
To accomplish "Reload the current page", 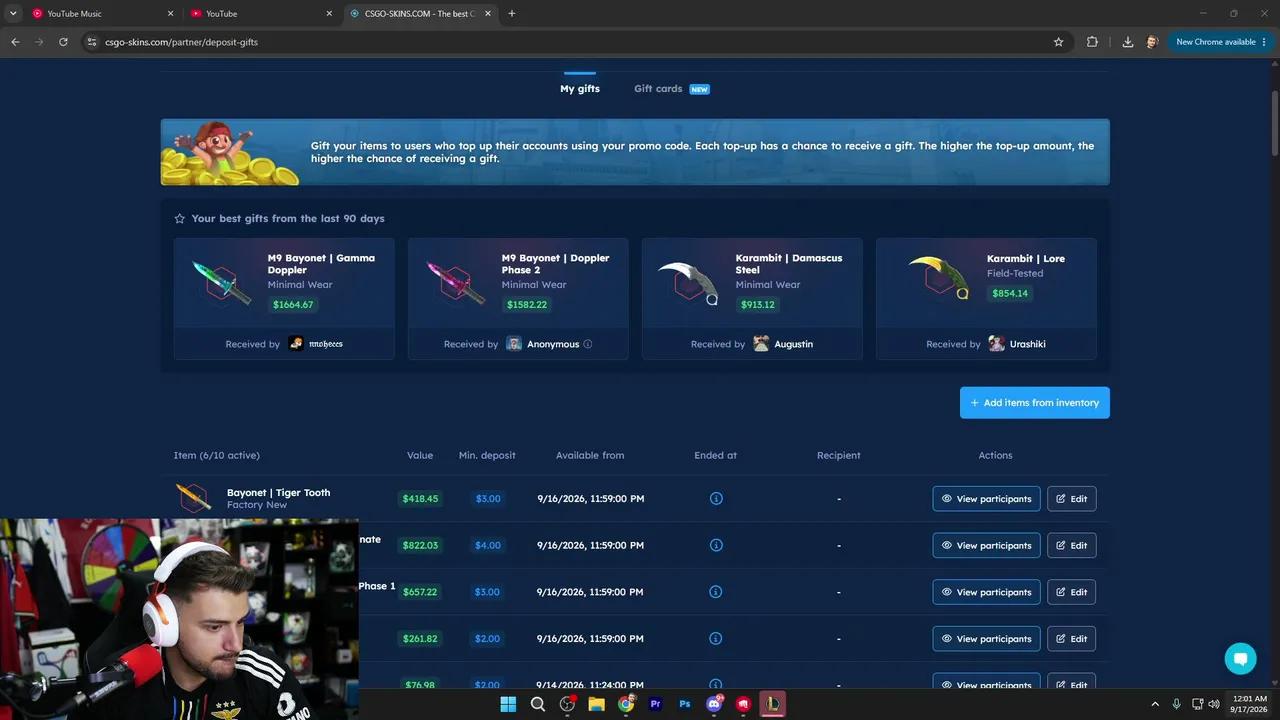I will (x=63, y=42).
